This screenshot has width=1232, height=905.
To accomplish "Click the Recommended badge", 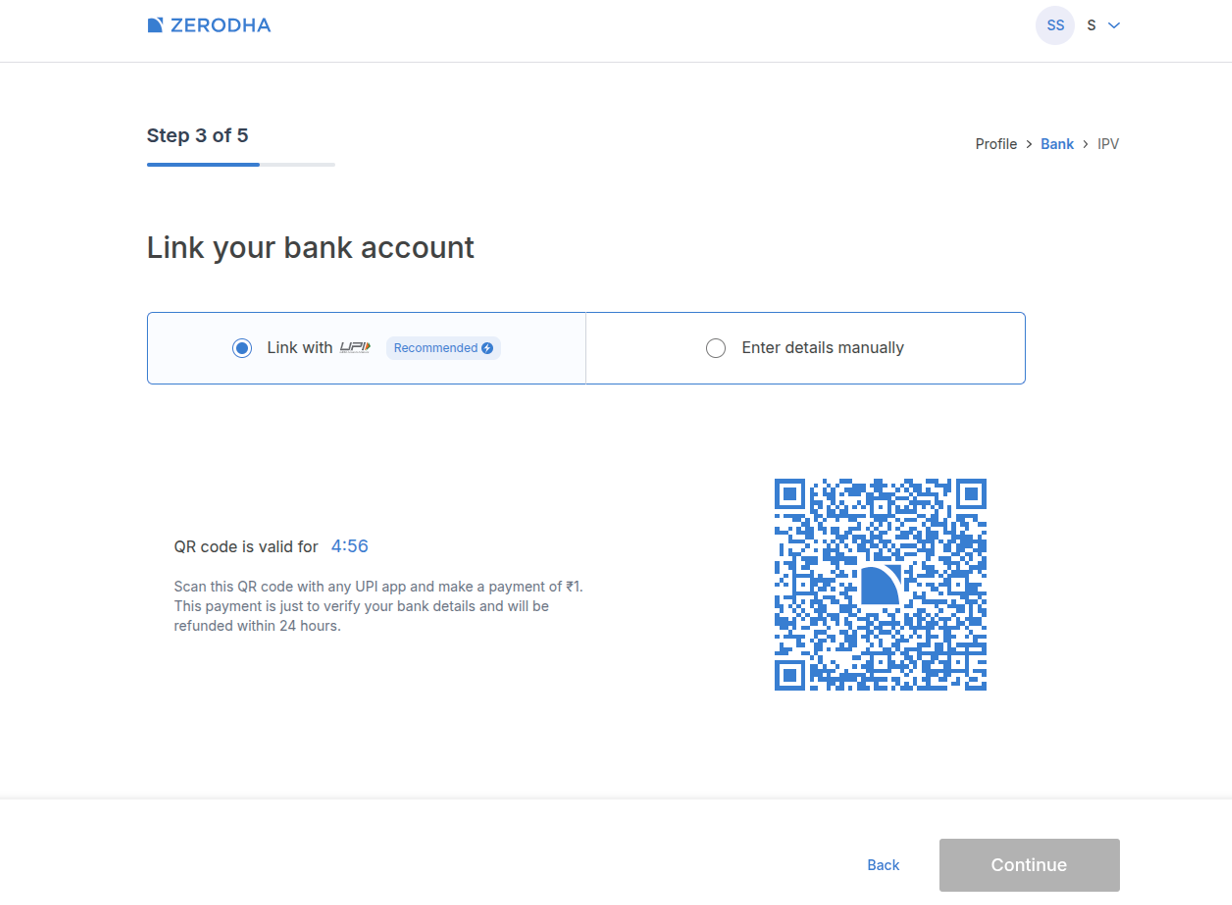I will (437, 348).
